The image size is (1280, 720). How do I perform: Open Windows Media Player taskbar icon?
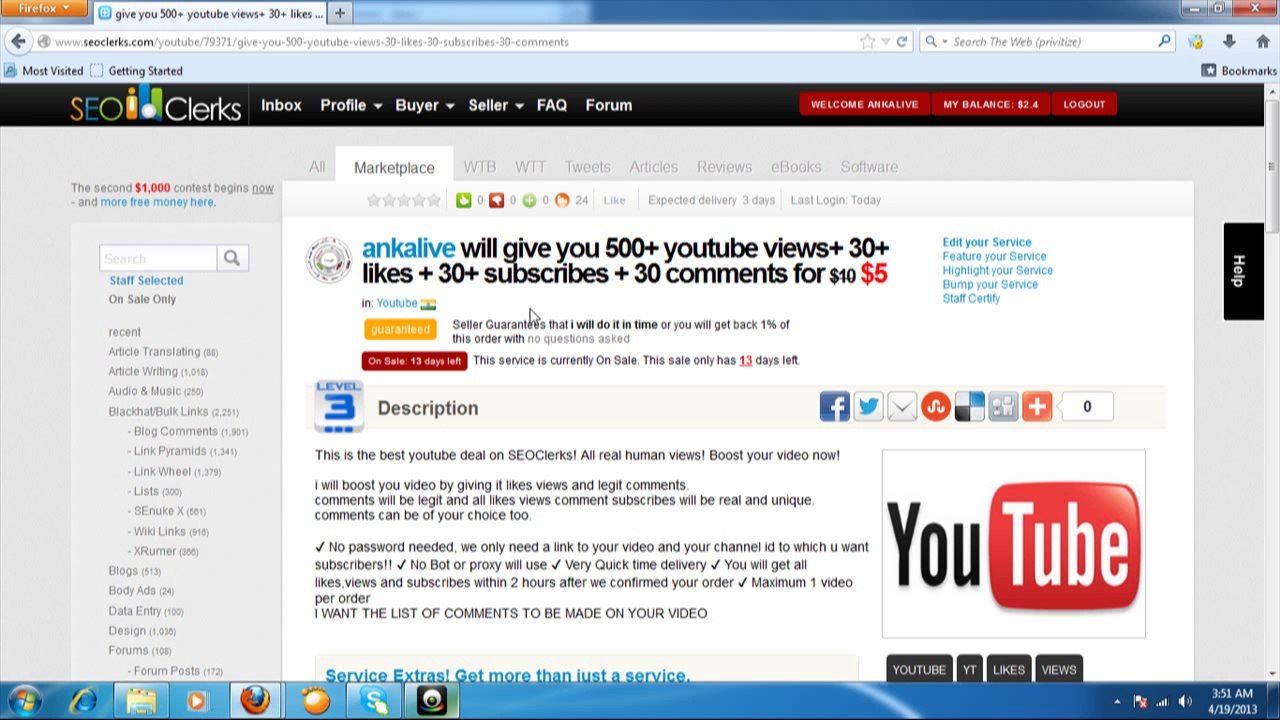pos(197,701)
